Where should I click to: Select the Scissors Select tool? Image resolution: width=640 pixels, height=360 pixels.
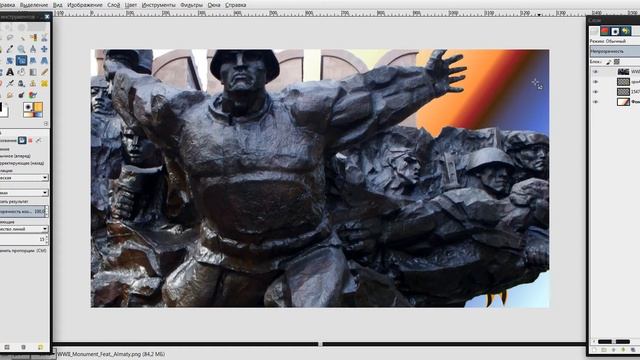pos(44,38)
